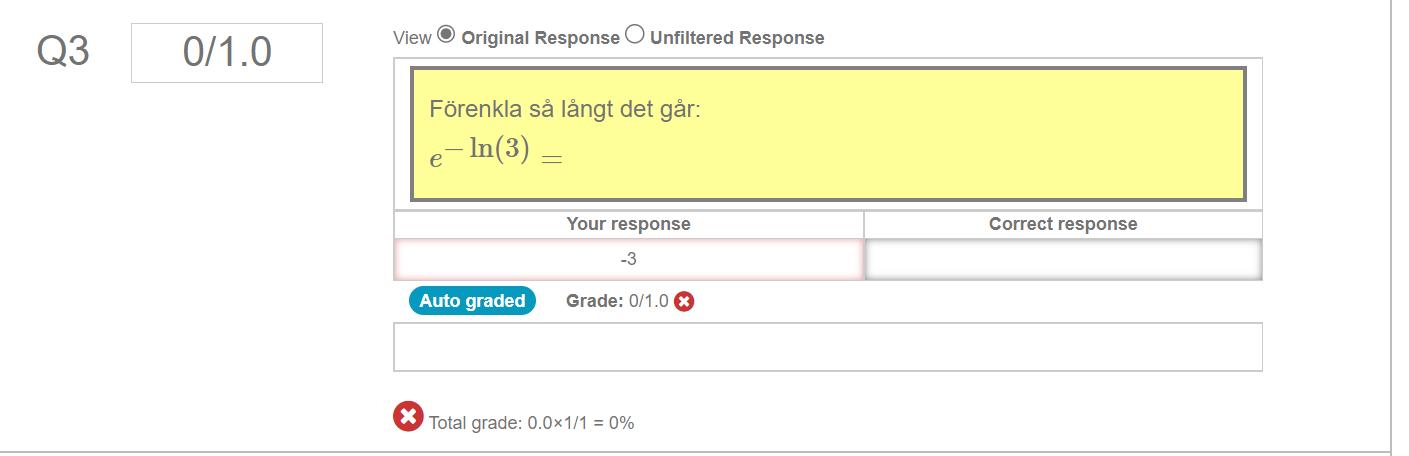This screenshot has width=1409, height=456.
Task: Click the Auto graded badge
Action: 472,301
